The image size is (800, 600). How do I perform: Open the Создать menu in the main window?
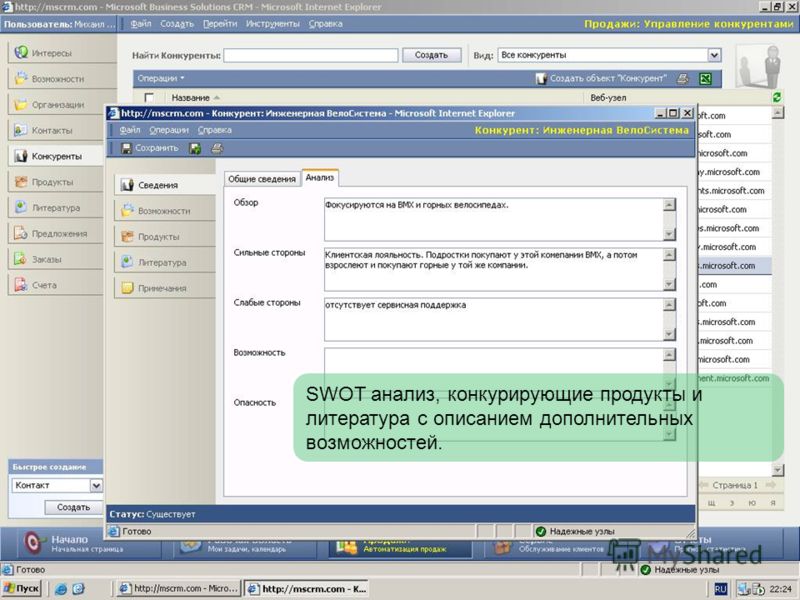[177, 23]
